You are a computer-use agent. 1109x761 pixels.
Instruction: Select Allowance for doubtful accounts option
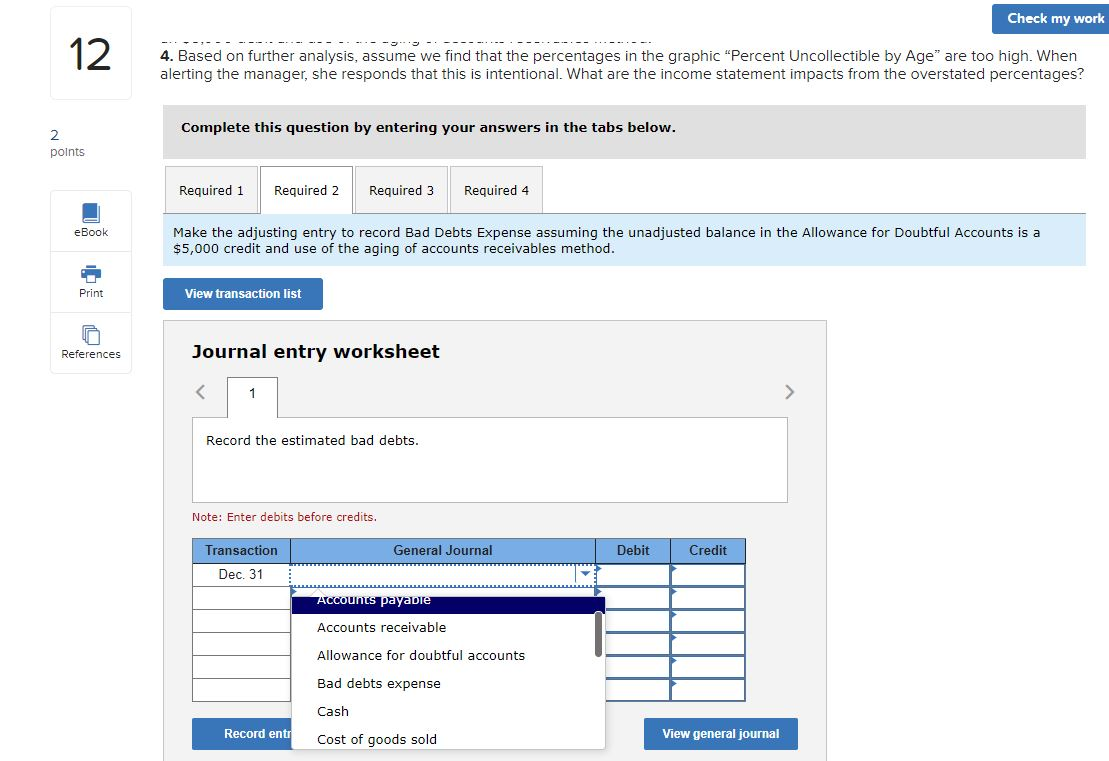(x=443, y=656)
